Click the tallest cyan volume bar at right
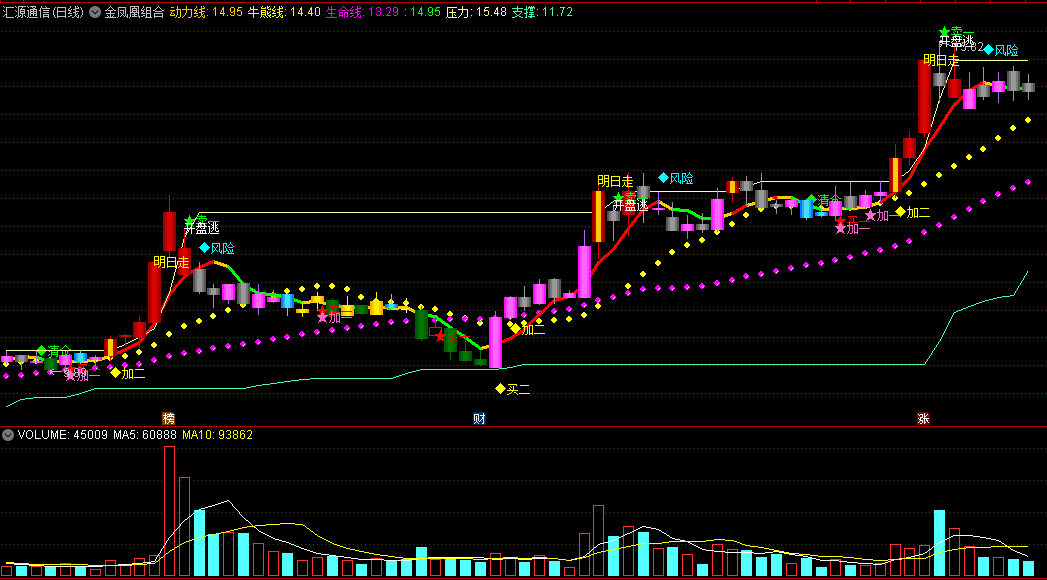 tap(939, 543)
